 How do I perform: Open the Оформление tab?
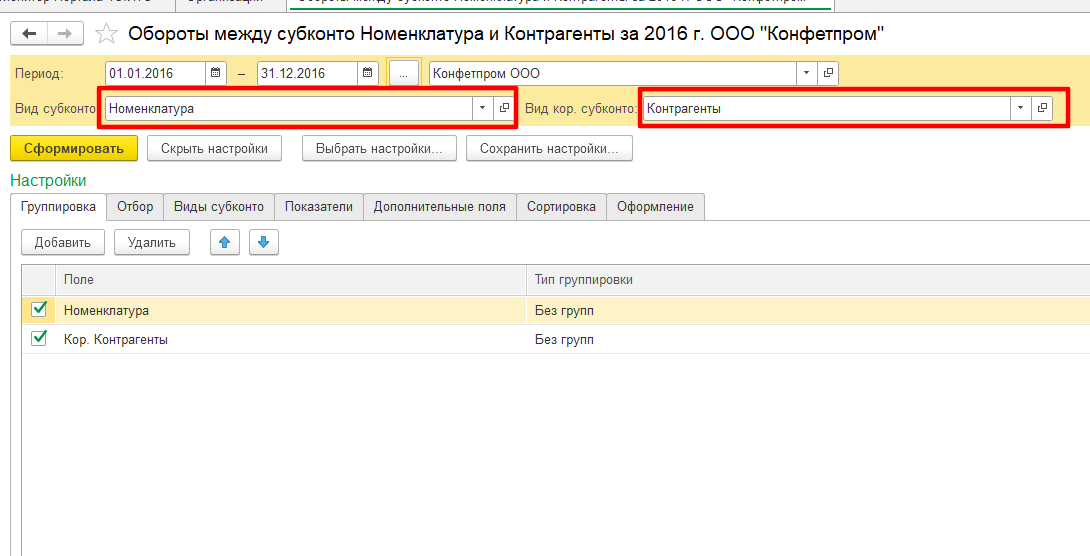tap(656, 206)
